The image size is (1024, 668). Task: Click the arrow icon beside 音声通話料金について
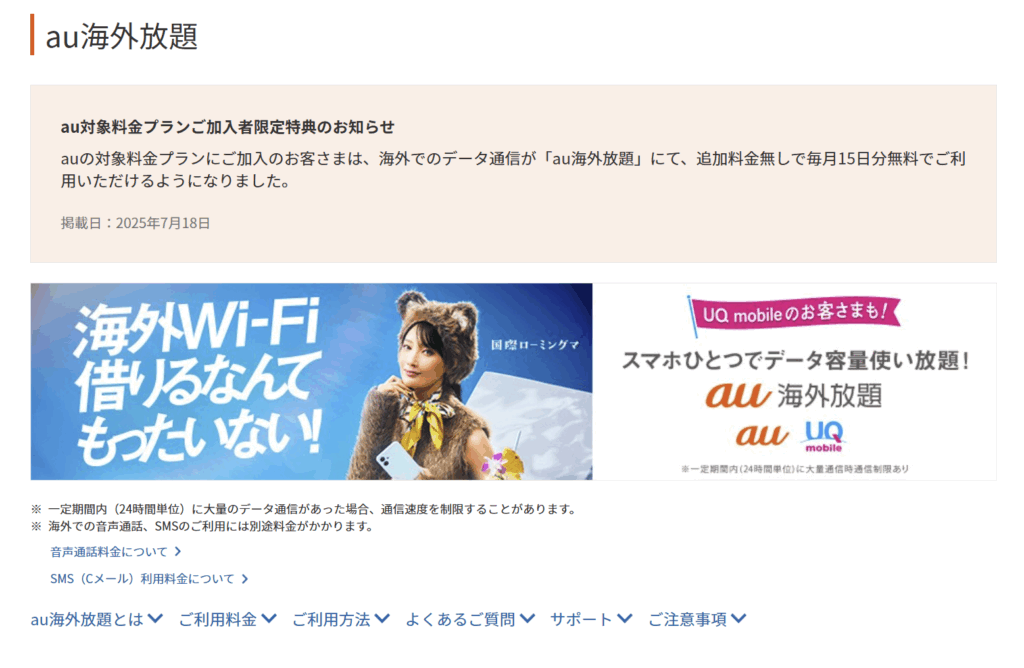click(178, 552)
